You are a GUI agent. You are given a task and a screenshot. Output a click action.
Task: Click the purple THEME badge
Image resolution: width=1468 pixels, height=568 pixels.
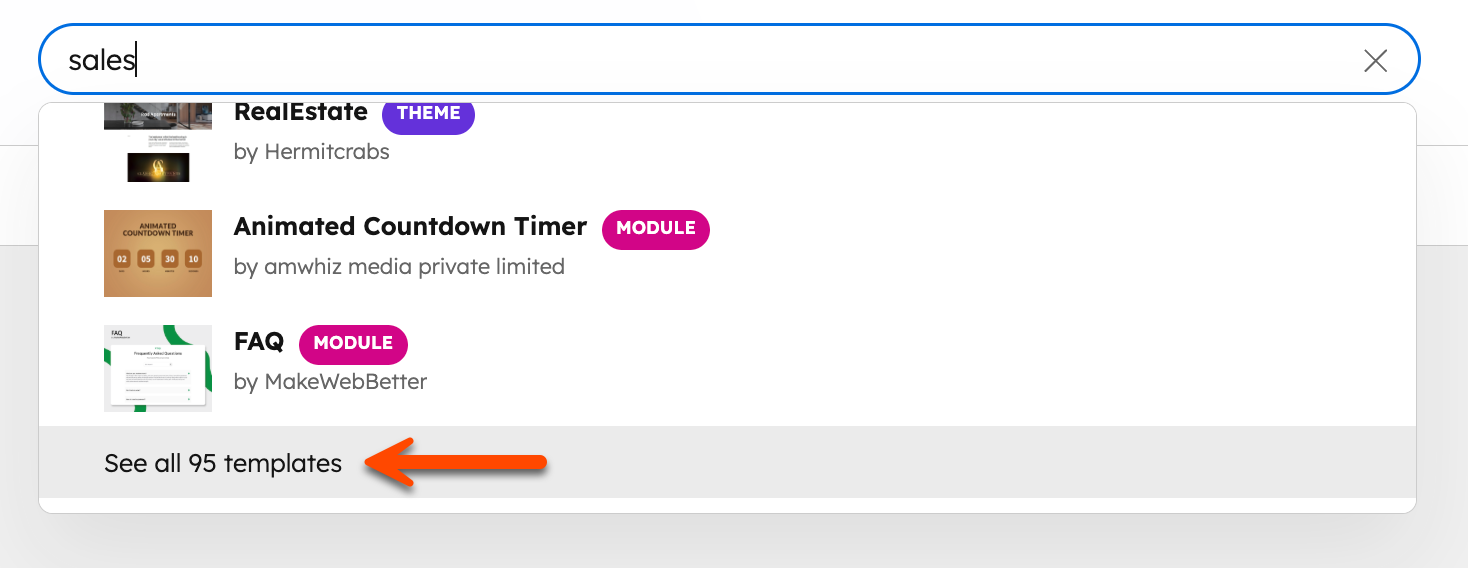[428, 113]
